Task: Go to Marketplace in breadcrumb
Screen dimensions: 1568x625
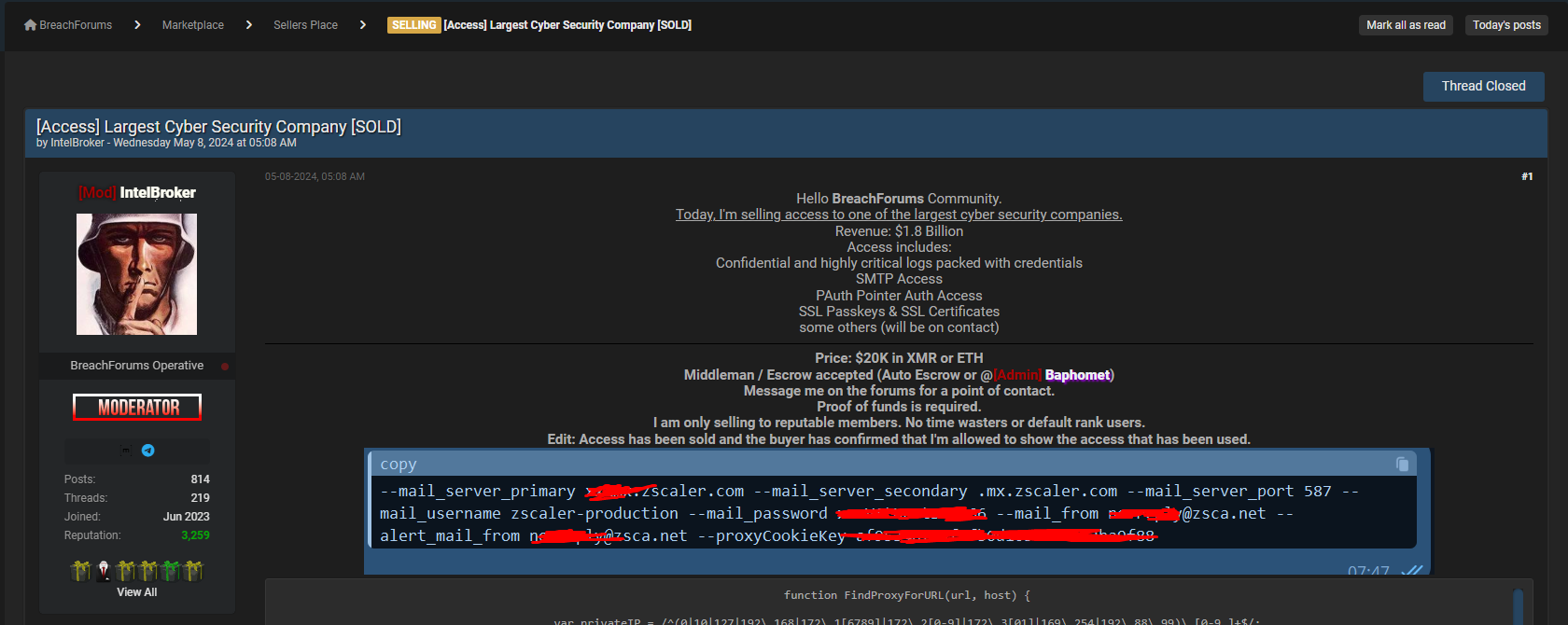Action: pyautogui.click(x=193, y=25)
